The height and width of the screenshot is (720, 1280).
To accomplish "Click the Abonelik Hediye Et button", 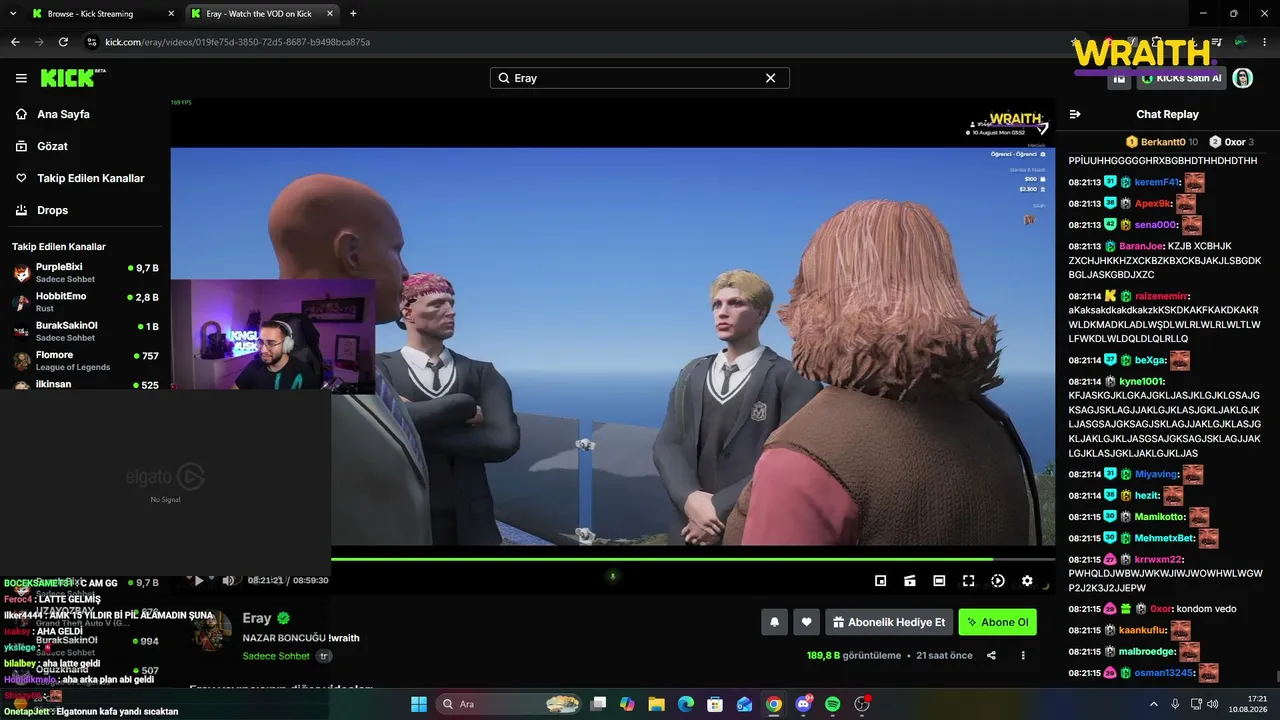I will (888, 622).
